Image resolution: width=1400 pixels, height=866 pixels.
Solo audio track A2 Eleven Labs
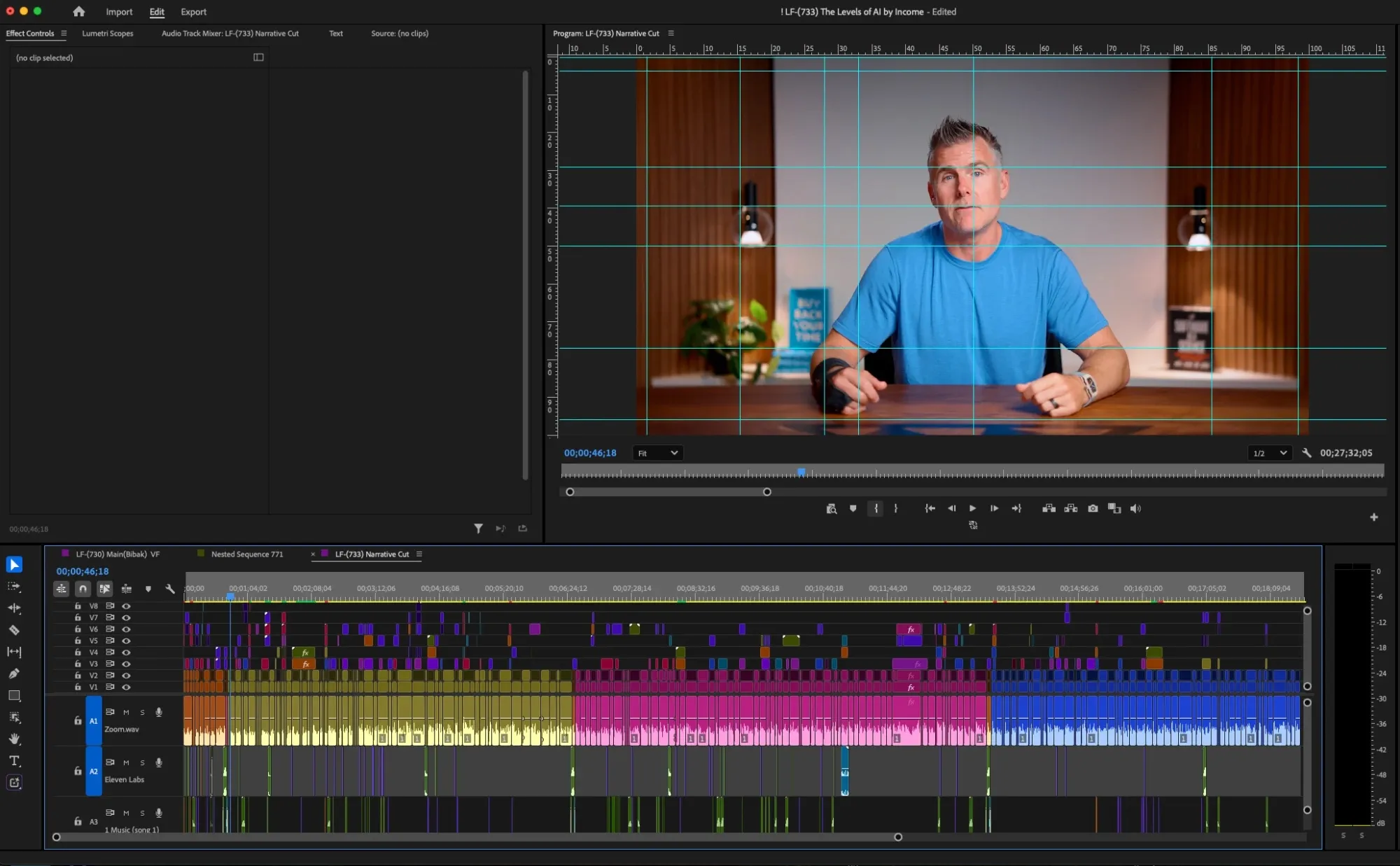coord(142,763)
